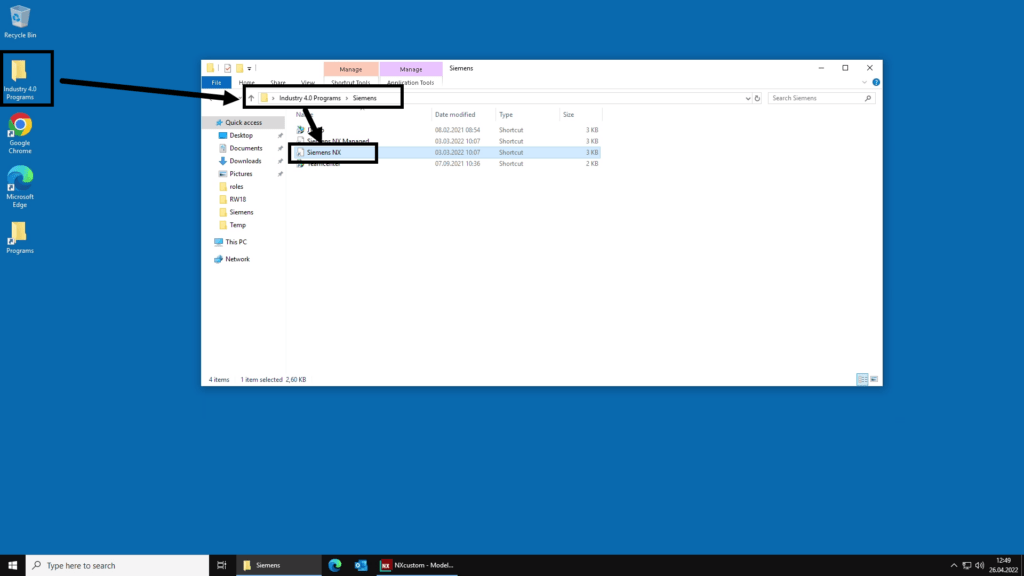Image resolution: width=1024 pixels, height=576 pixels.
Task: Click the Search Siemens input field
Action: pyautogui.click(x=815, y=98)
